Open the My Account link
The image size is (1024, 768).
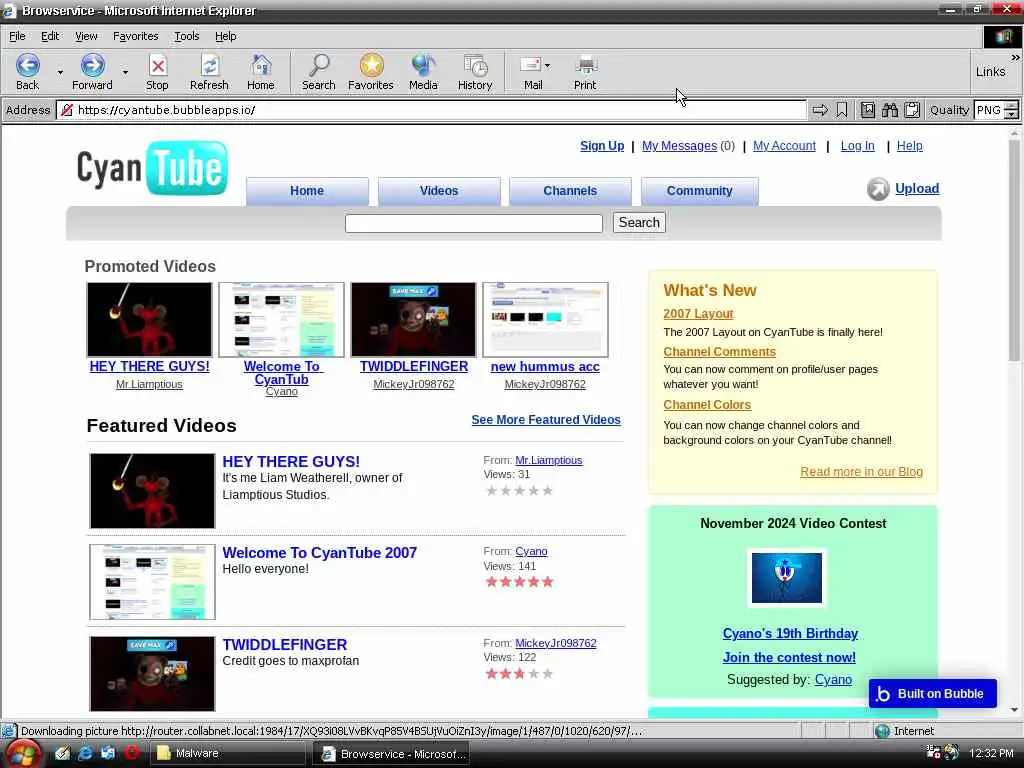pyautogui.click(x=784, y=146)
